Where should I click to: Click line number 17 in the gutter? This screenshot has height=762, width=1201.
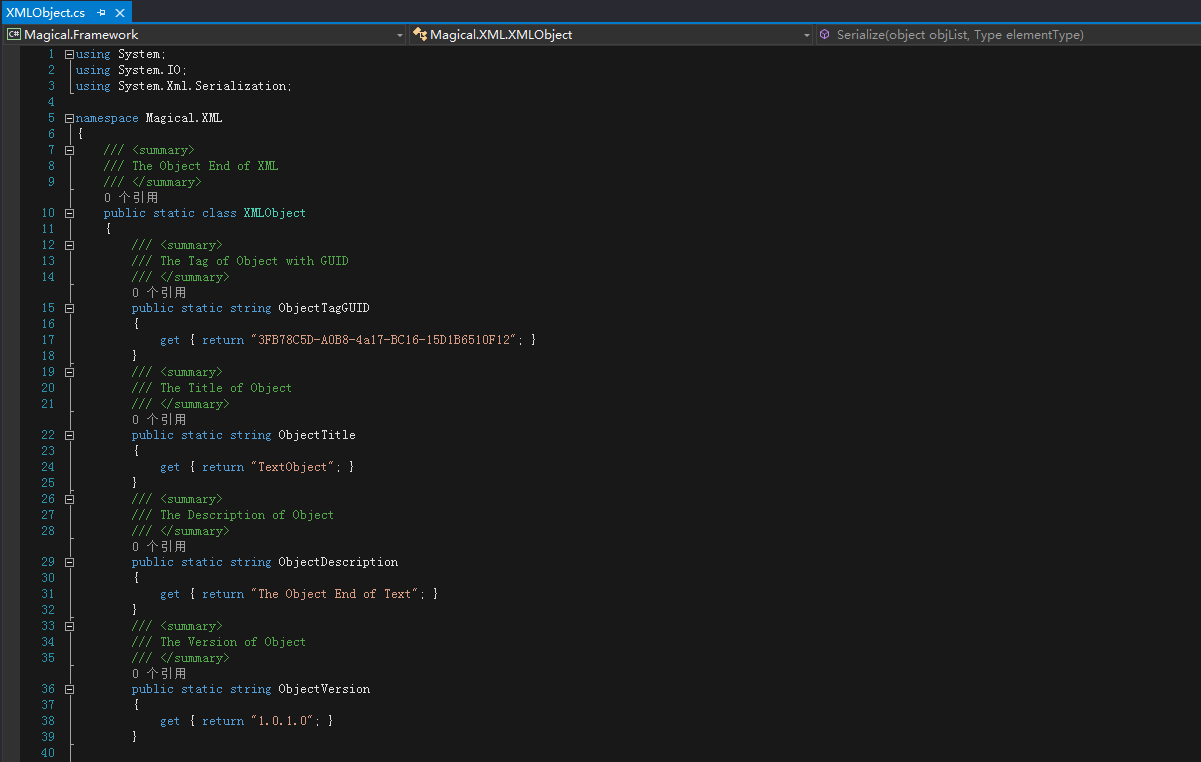[x=48, y=340]
